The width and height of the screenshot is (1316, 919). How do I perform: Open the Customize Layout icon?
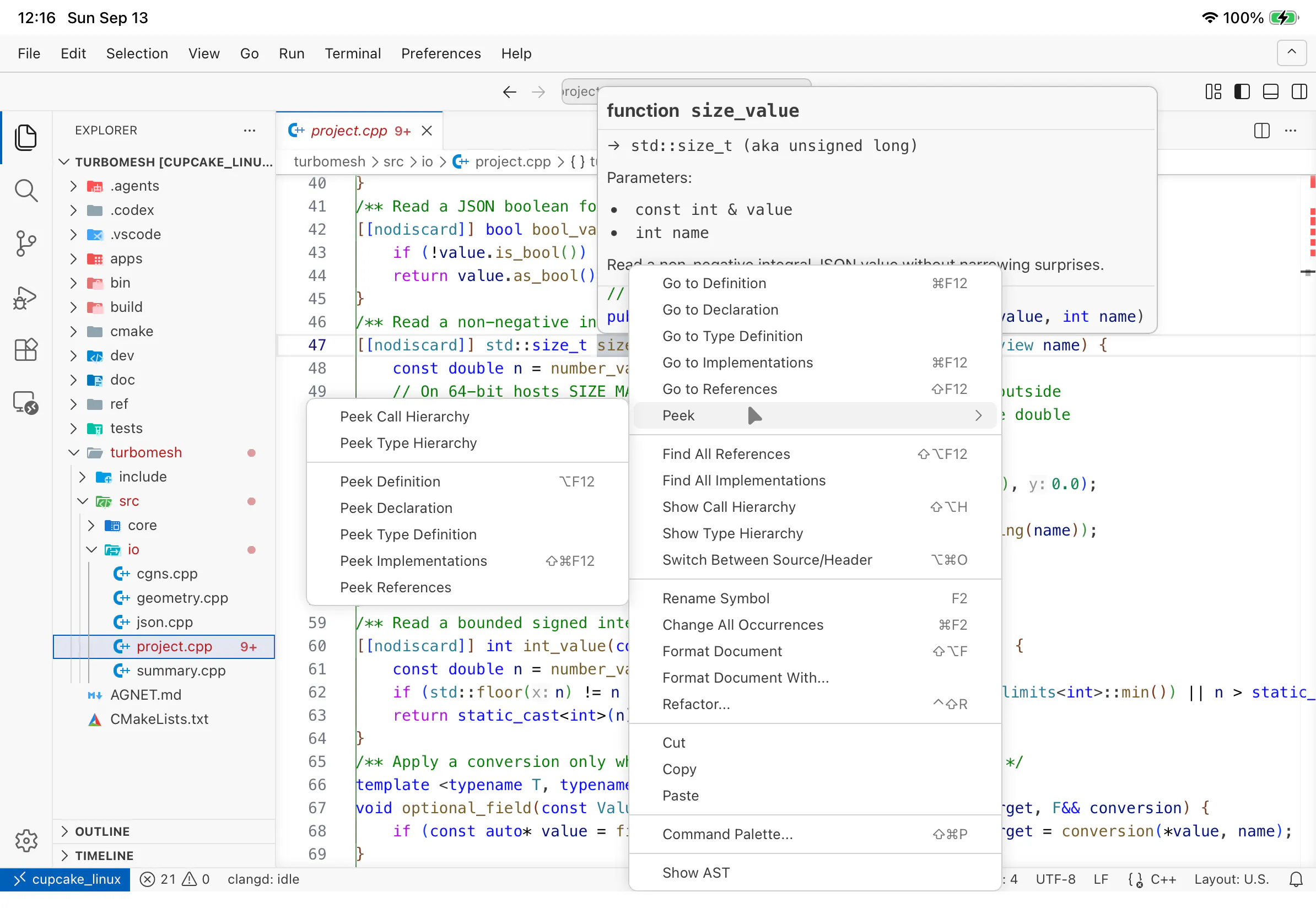pos(1213,91)
